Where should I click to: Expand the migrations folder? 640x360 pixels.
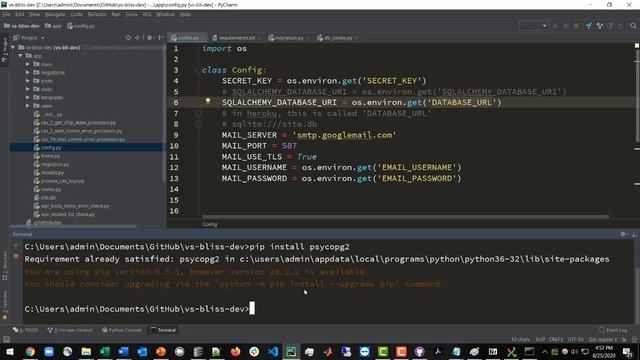(x=28, y=72)
